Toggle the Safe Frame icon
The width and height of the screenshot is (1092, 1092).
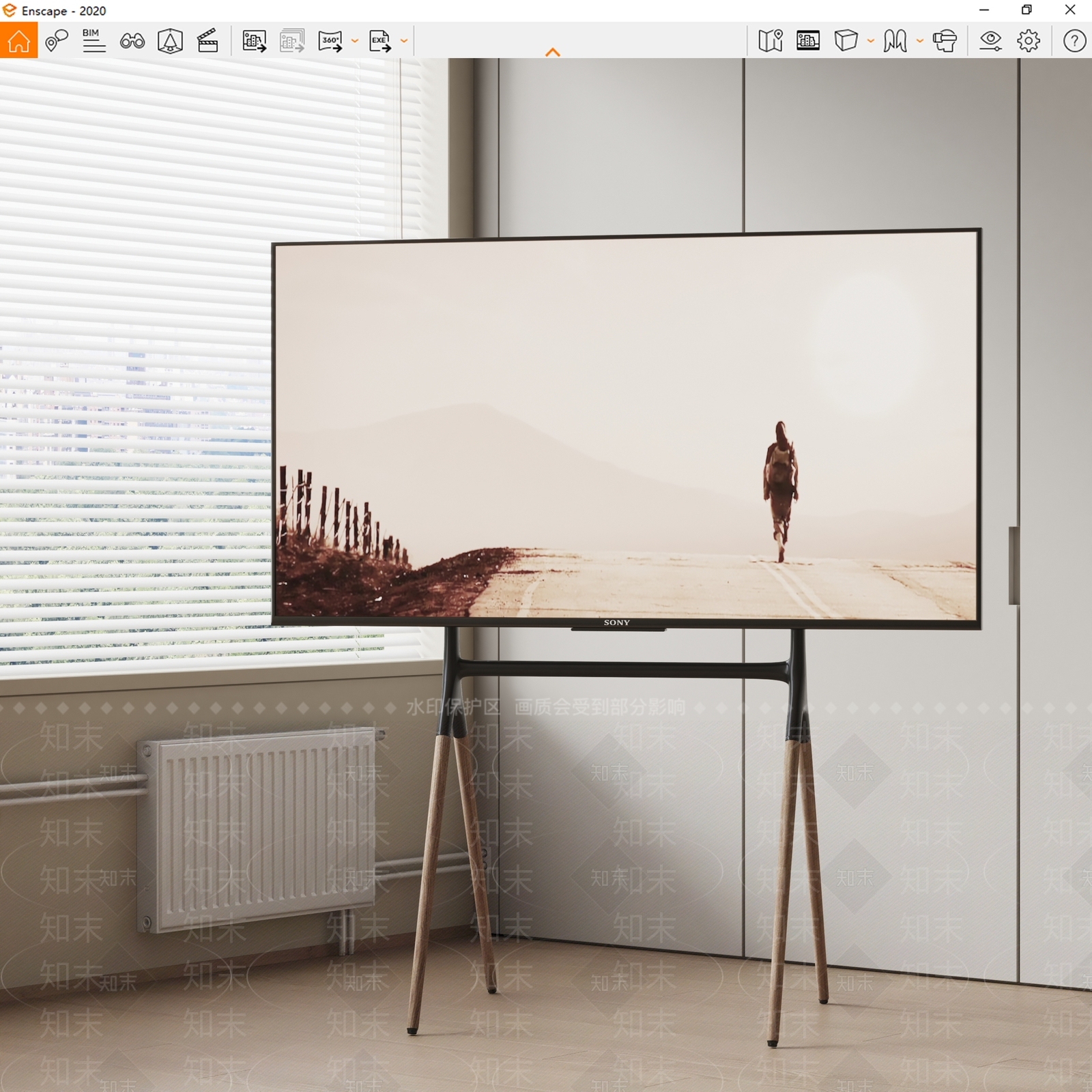pyautogui.click(x=808, y=41)
